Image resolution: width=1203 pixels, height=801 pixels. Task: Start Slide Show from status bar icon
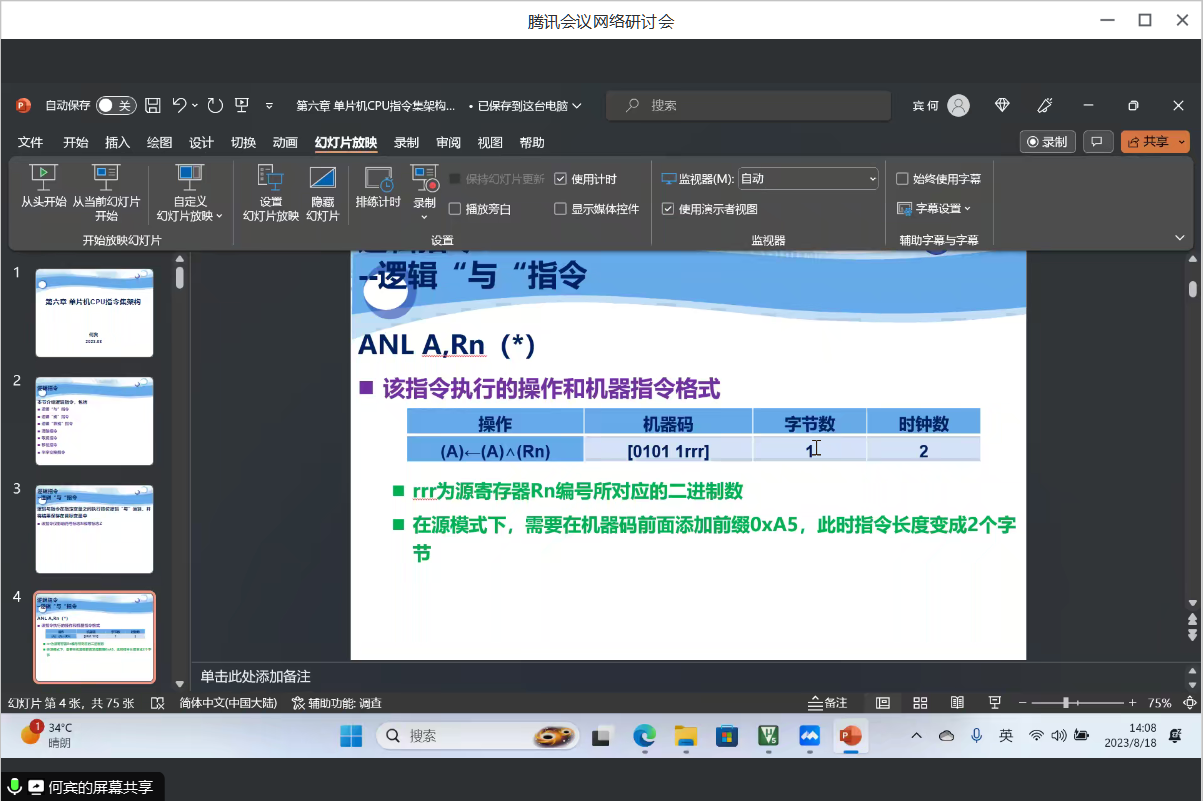(x=994, y=703)
